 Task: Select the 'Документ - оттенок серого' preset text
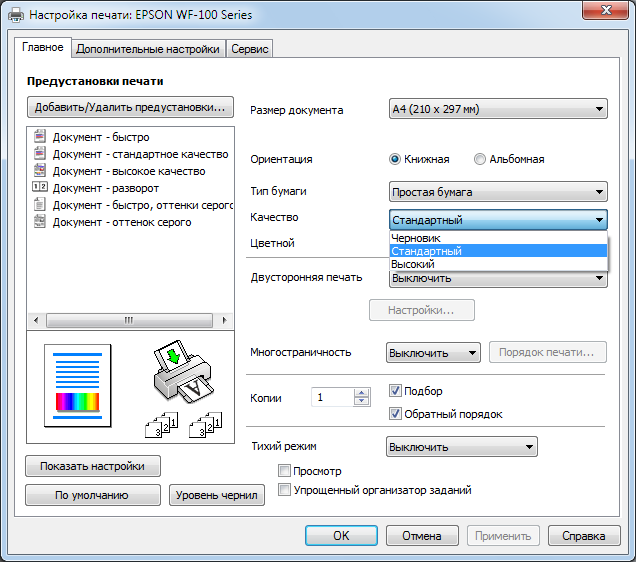point(122,222)
